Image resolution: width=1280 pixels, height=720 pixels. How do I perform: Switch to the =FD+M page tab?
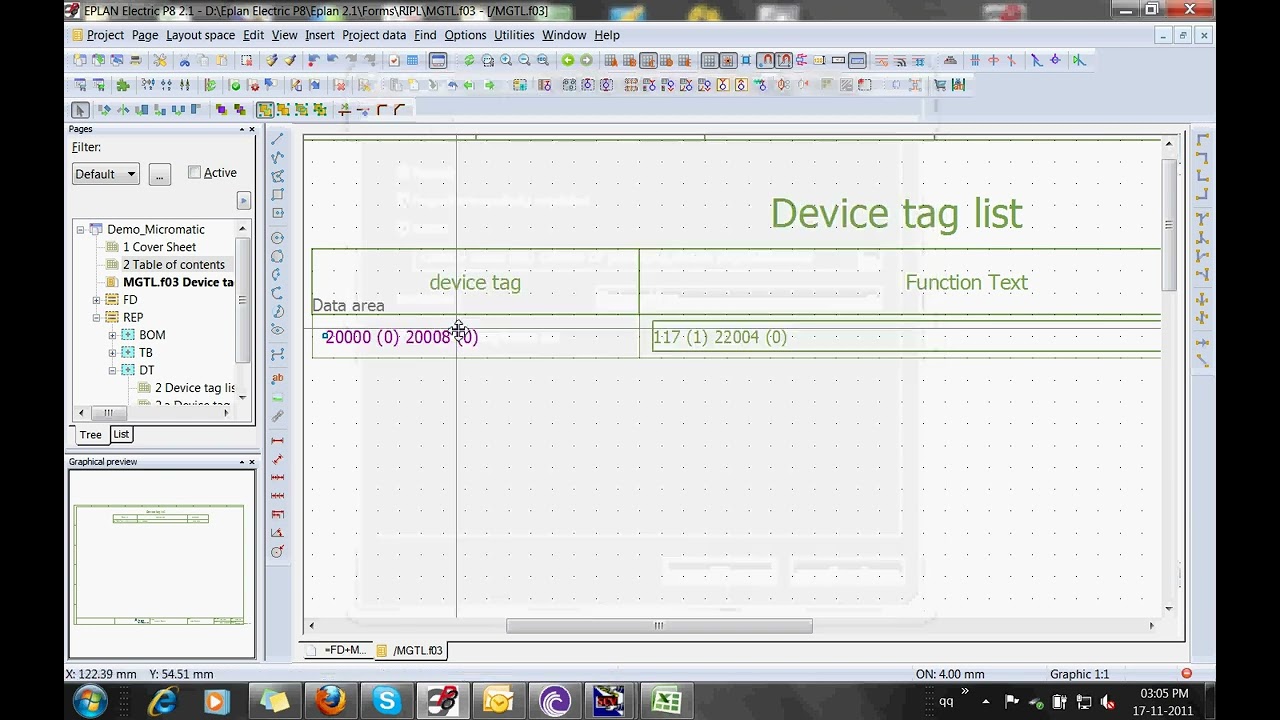[x=337, y=650]
